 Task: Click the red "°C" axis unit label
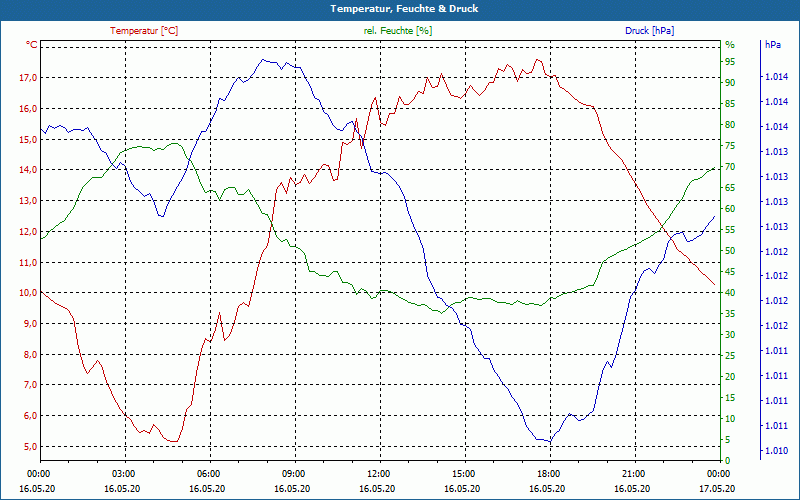coord(32,45)
